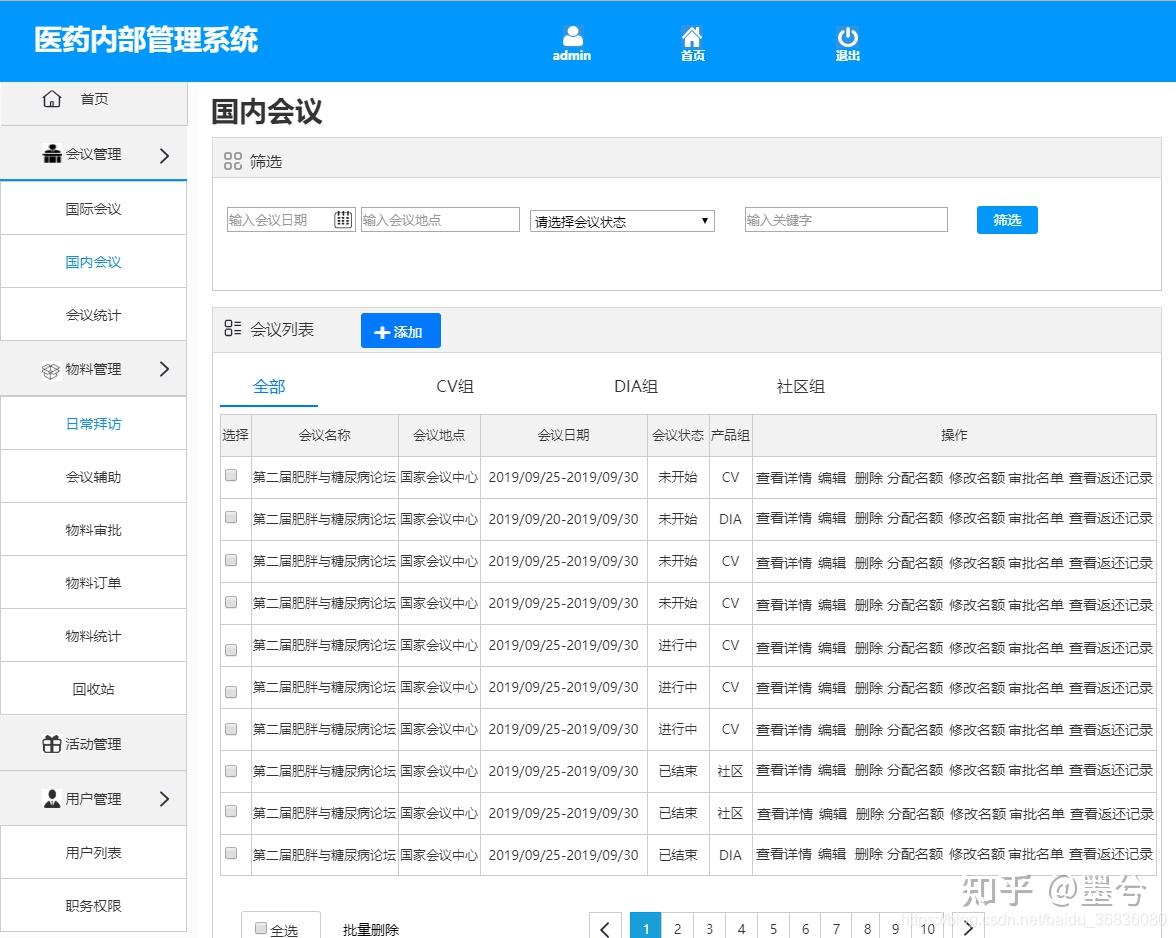Viewport: 1176px width, 938px height.
Task: Click 批量删除 batch delete
Action: pos(370,930)
